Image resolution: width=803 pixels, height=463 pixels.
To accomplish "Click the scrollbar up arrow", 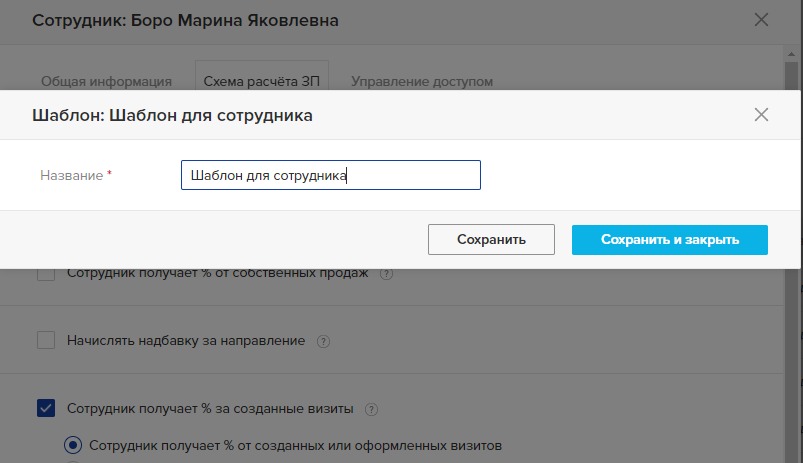I will [x=791, y=54].
